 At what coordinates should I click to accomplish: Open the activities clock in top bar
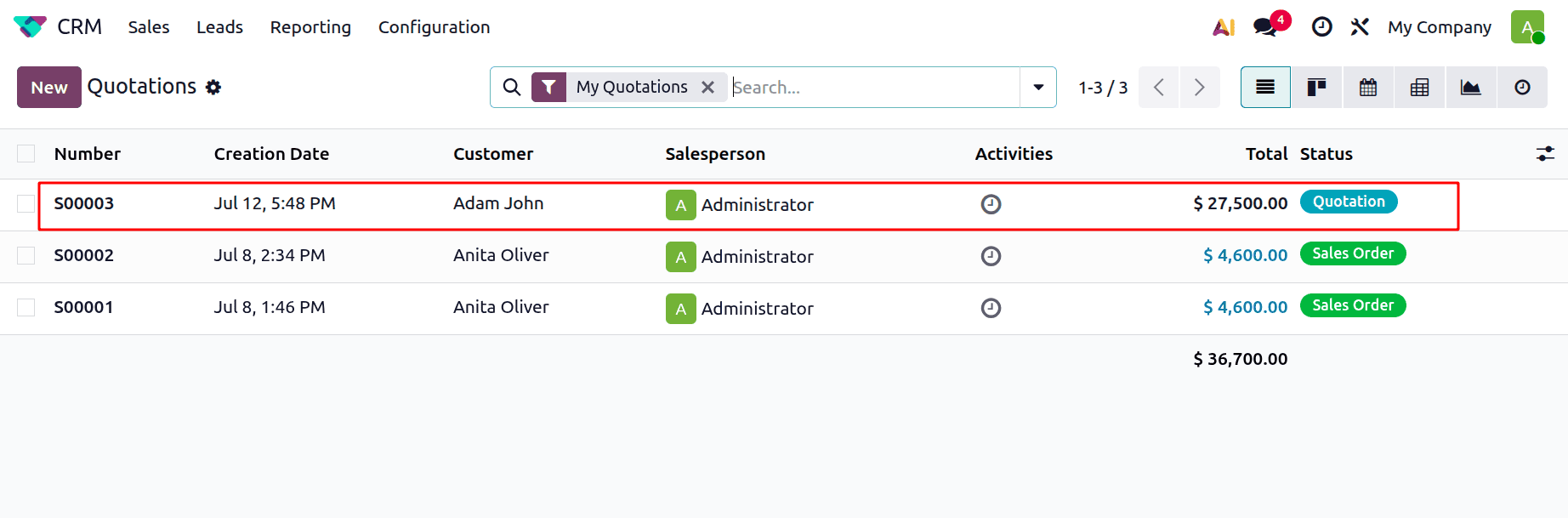[x=1321, y=27]
